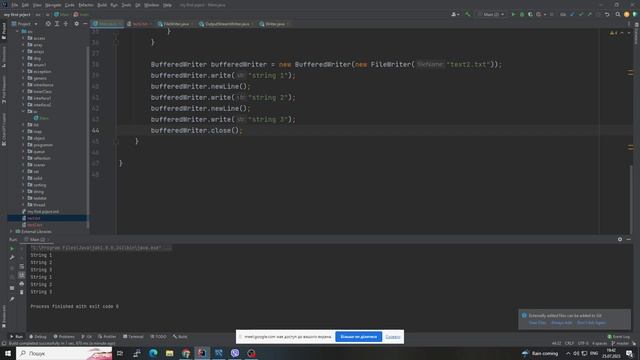This screenshot has height=360, width=640.
Task: Click View Files in the Git notification
Action: (x=537, y=323)
